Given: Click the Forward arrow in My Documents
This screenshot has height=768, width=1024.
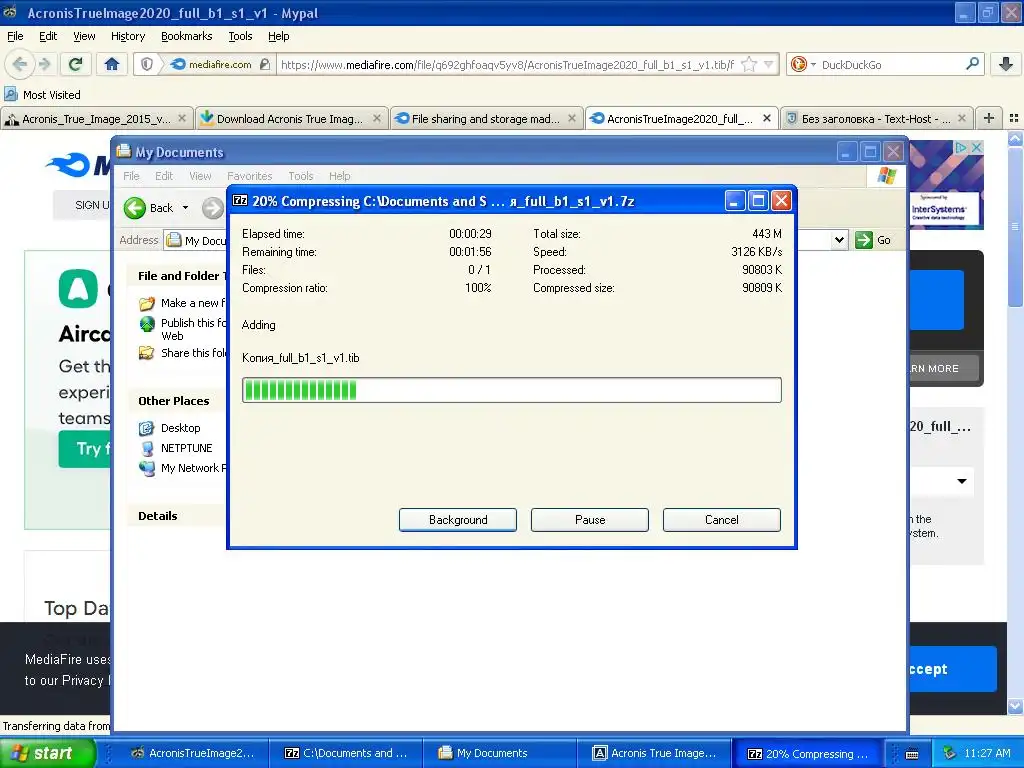Looking at the screenshot, I should [212, 208].
